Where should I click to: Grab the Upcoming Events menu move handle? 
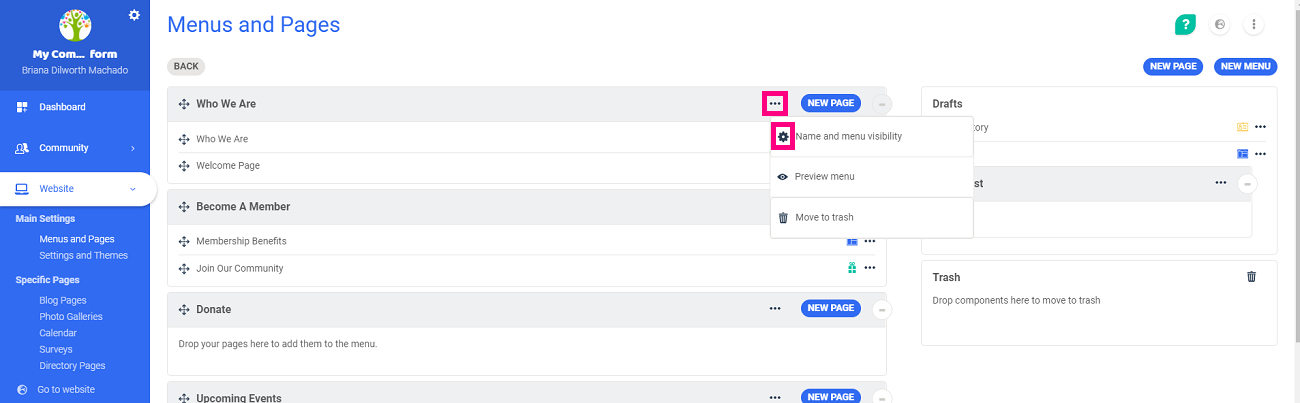coord(184,398)
